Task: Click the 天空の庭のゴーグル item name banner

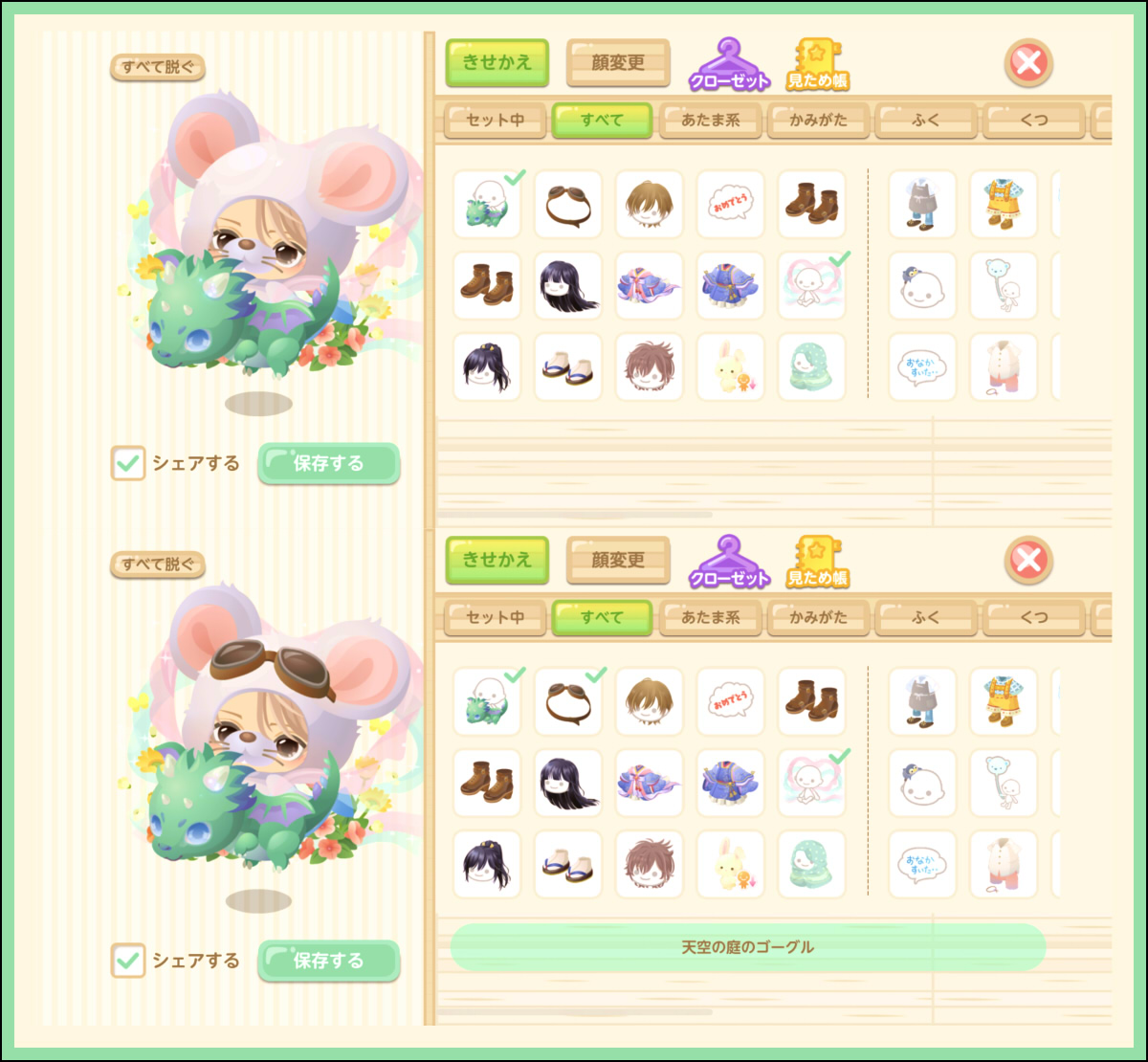Action: (748, 947)
